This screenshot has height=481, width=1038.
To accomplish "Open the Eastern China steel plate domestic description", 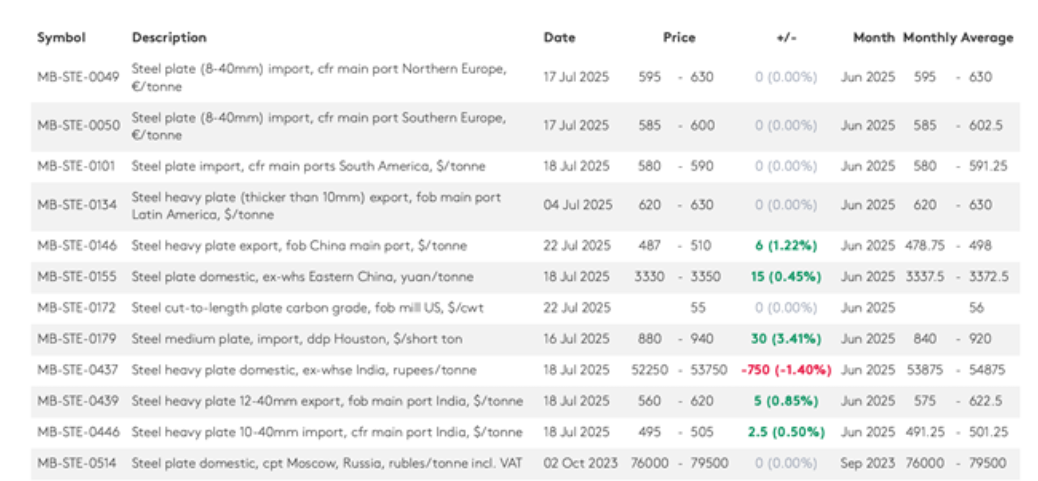I will pyautogui.click(x=303, y=277).
